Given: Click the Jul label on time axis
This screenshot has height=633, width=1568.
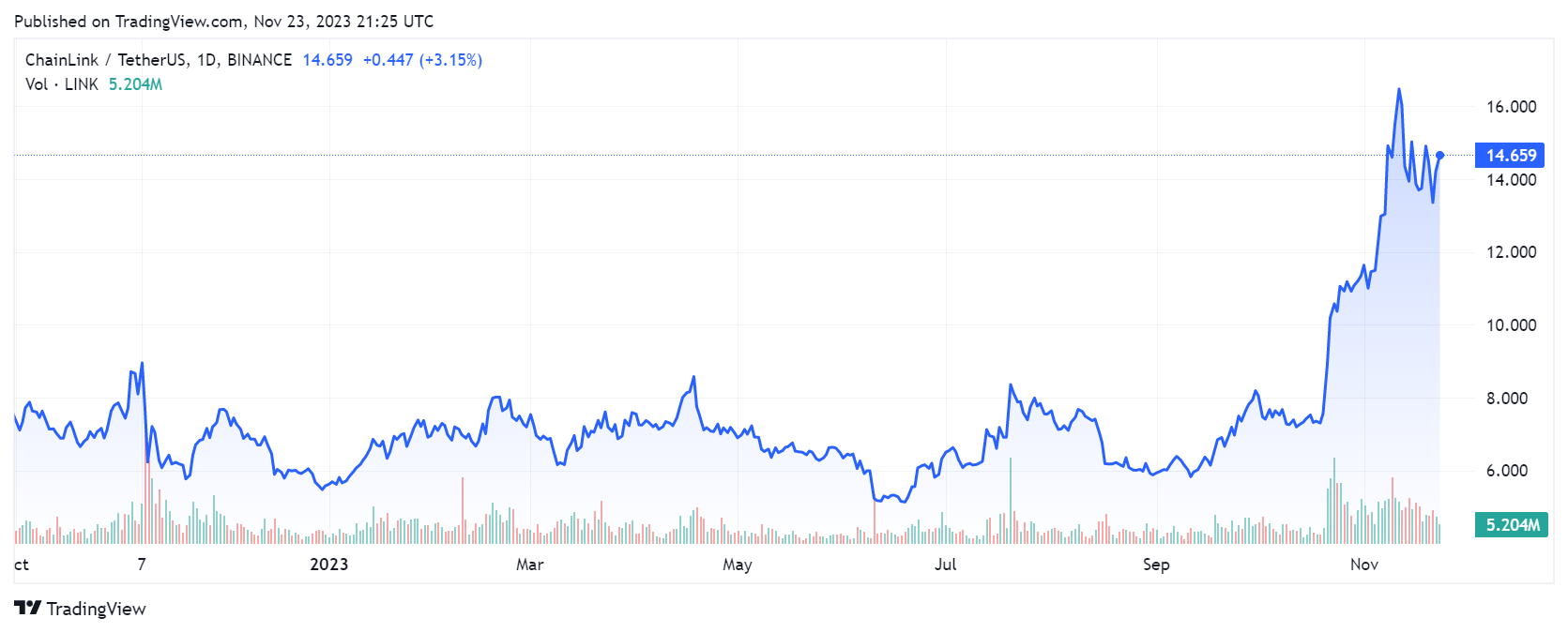Looking at the screenshot, I should coord(945,565).
